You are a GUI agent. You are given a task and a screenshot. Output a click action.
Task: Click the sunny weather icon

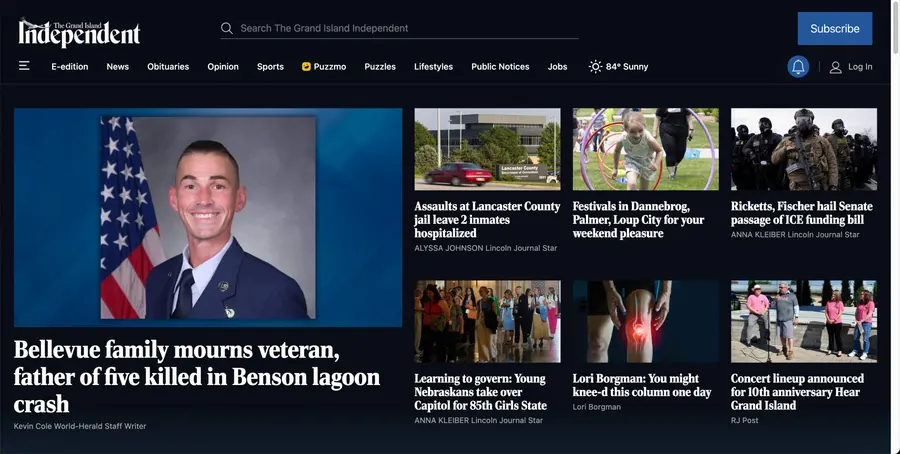(x=595, y=67)
